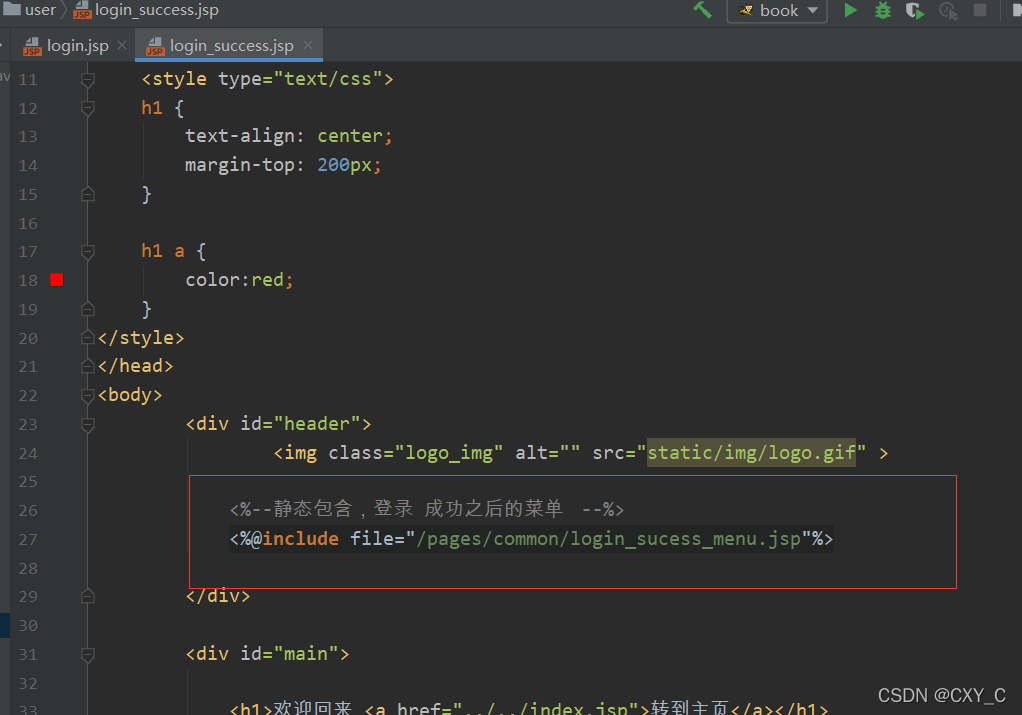The width and height of the screenshot is (1022, 715).
Task: Click line number 16 in gutter
Action: coord(28,224)
